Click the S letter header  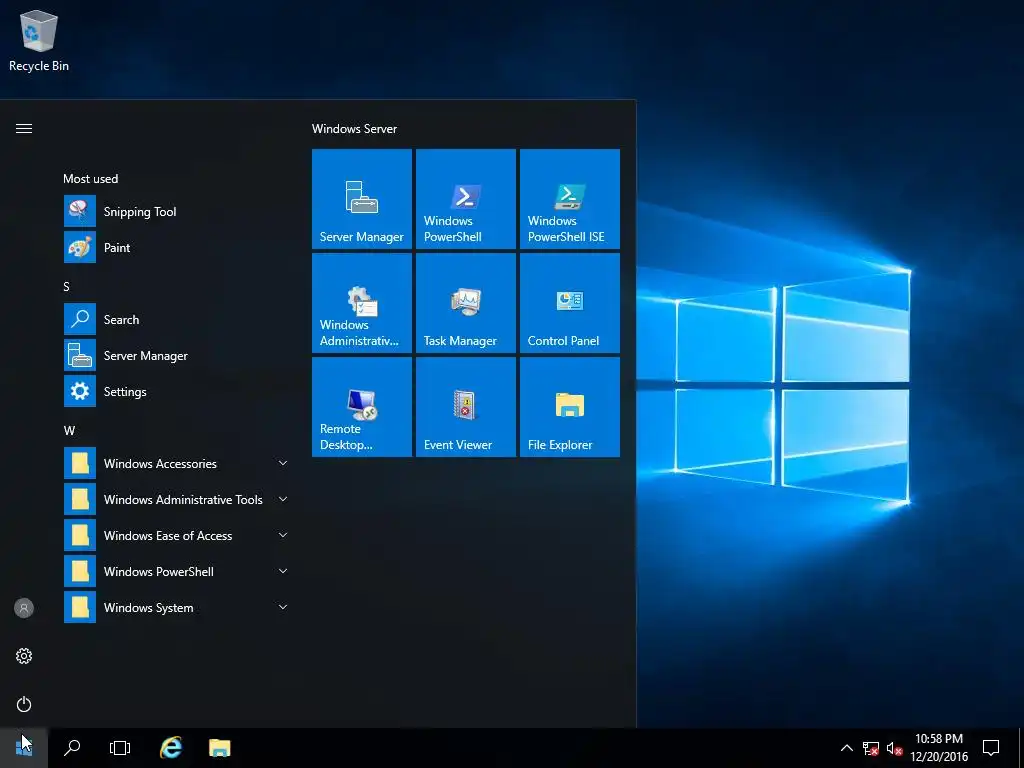coord(66,287)
